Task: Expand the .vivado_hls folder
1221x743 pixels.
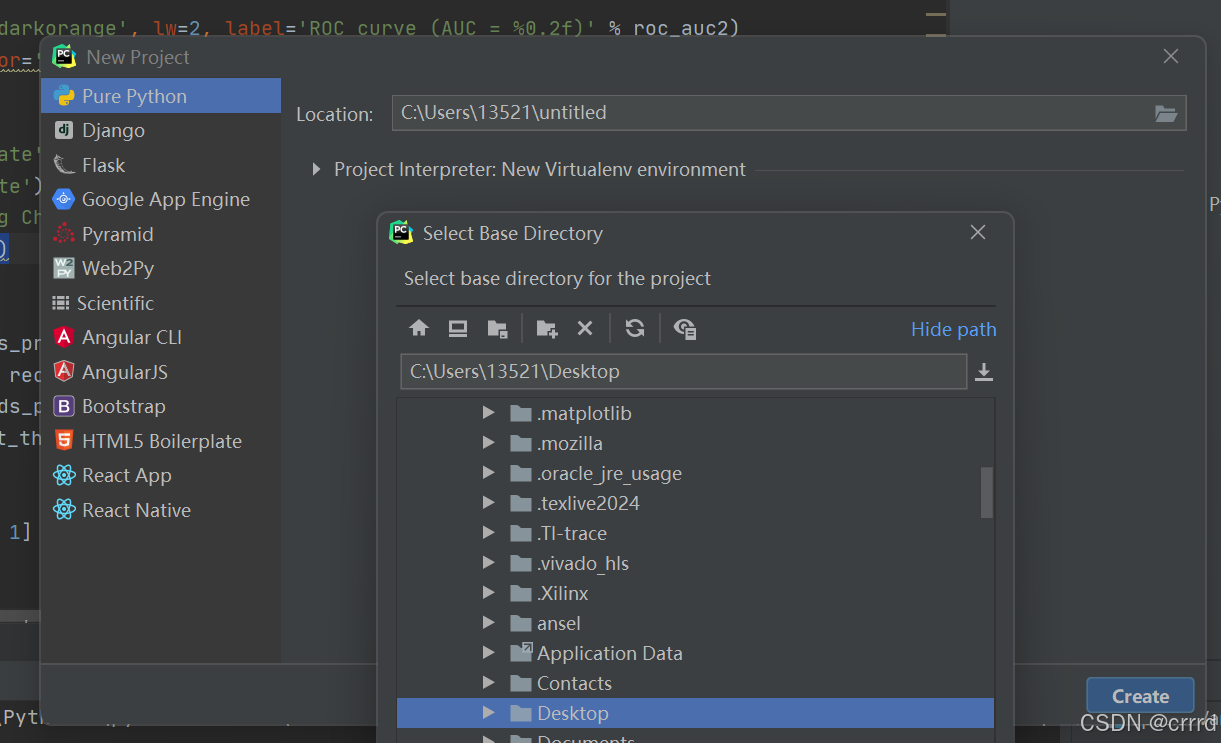Action: coord(489,563)
